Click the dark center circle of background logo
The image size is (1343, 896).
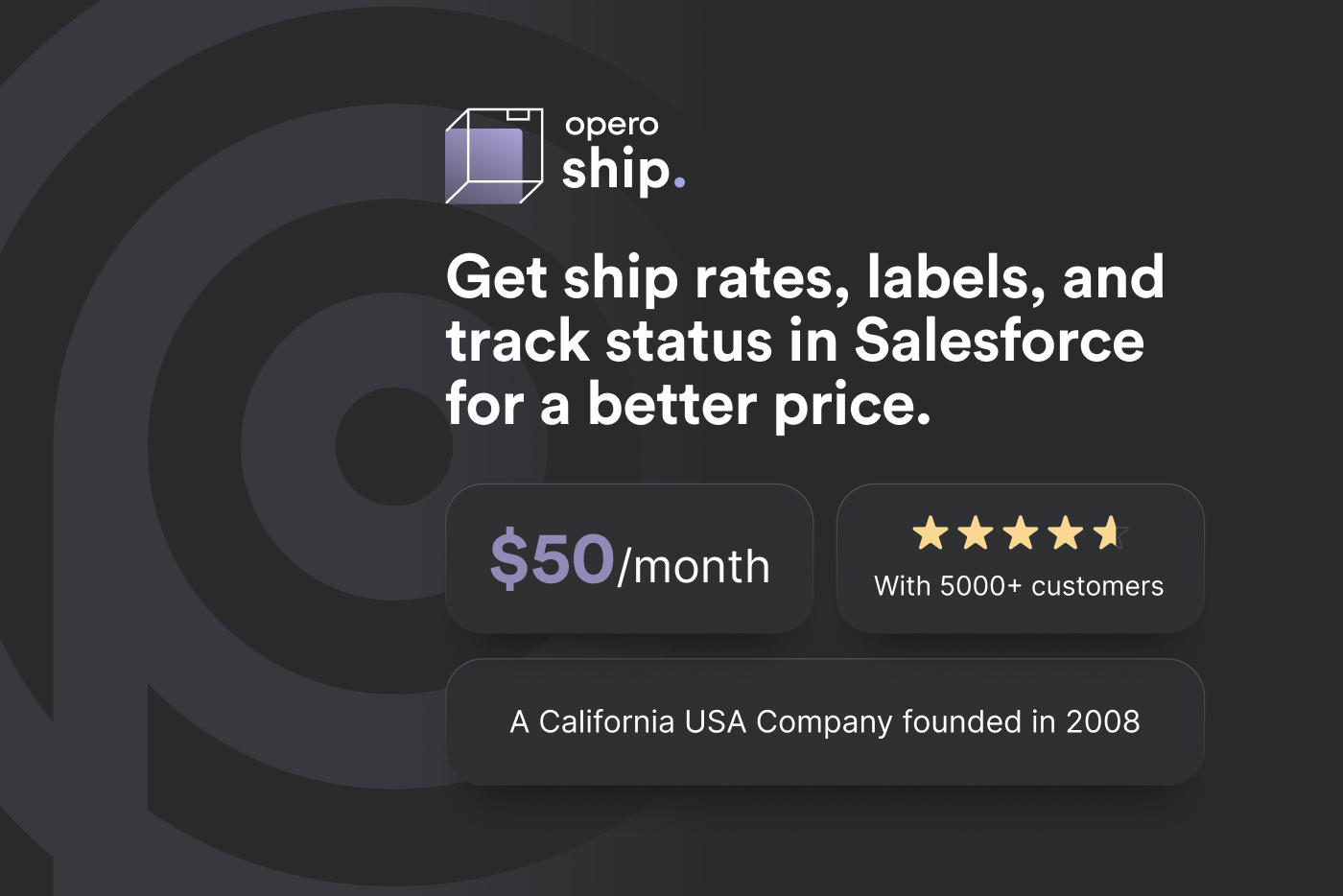tap(393, 446)
